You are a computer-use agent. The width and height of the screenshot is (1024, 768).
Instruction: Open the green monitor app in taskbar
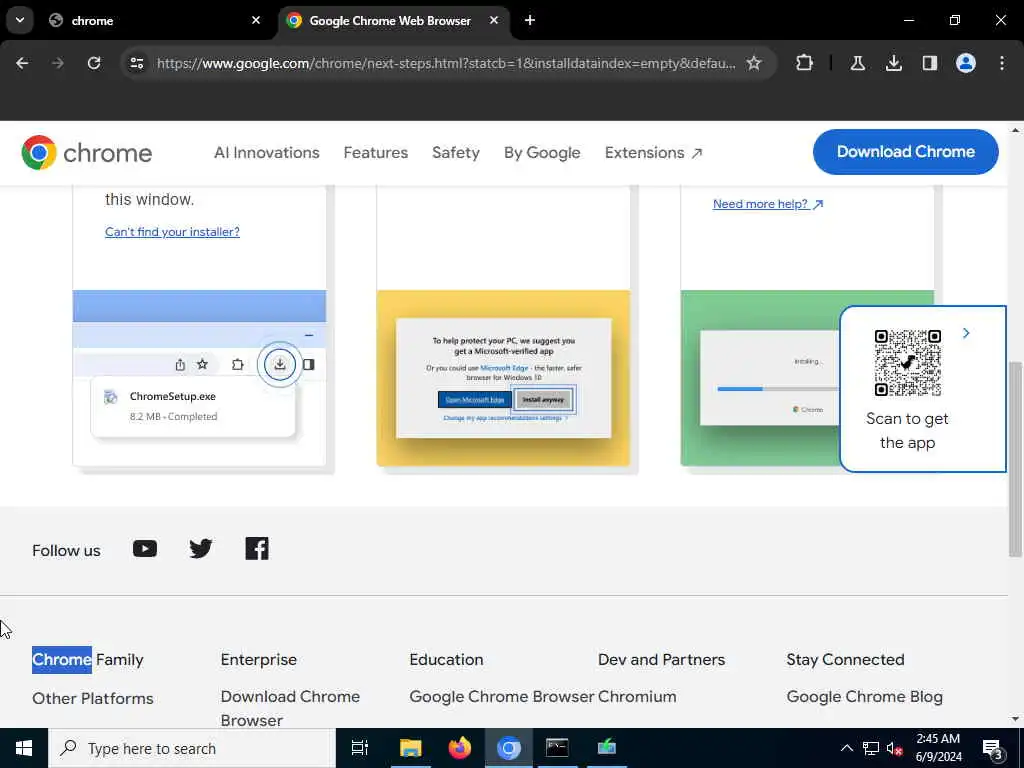[607, 748]
